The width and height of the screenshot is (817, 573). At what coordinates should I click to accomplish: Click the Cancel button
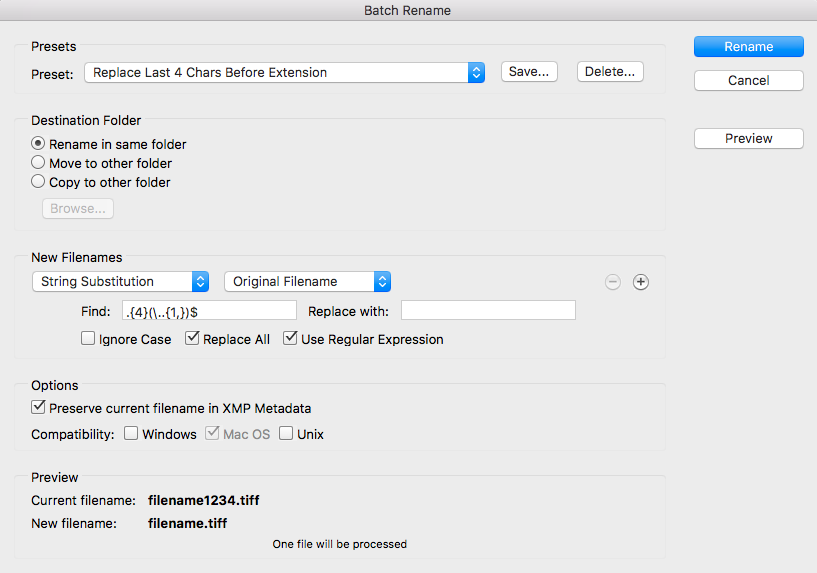pos(748,80)
